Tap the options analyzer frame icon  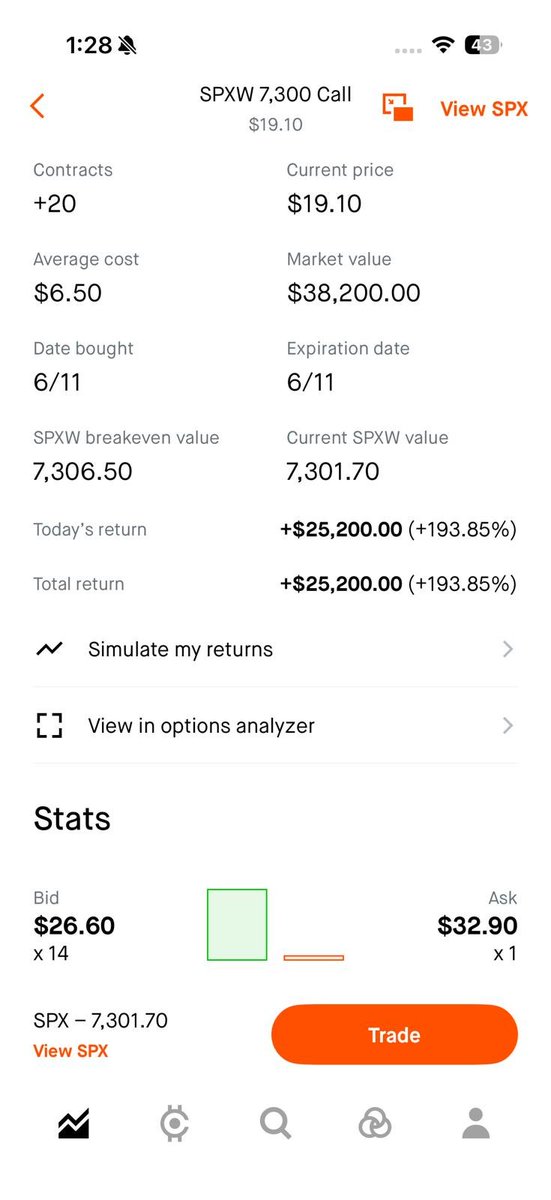49,726
